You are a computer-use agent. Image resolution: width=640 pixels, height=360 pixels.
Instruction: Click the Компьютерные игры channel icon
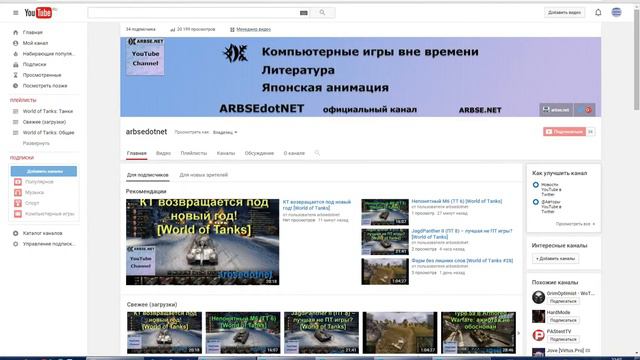click(18, 213)
